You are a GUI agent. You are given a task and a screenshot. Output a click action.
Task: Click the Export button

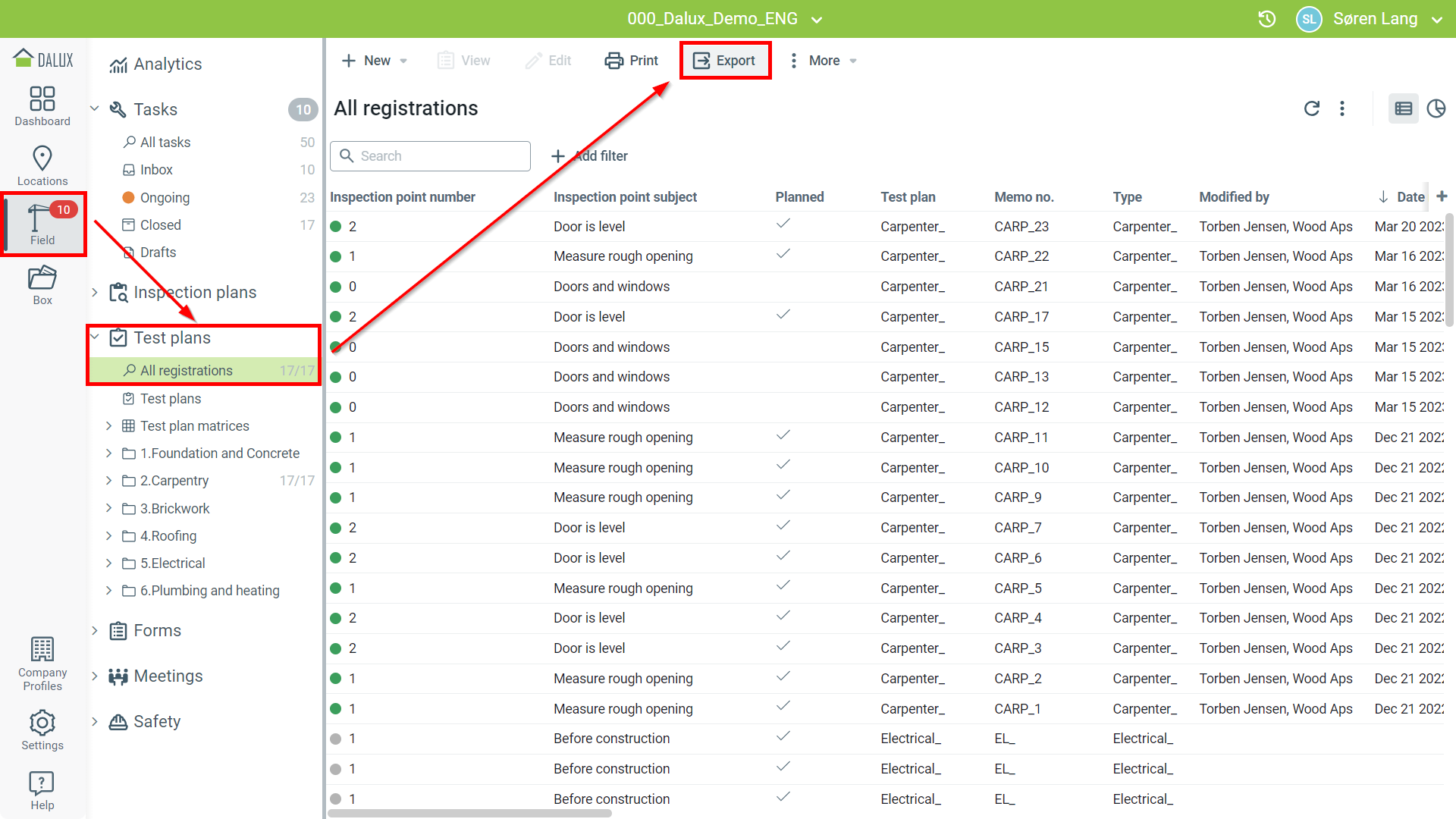point(725,61)
